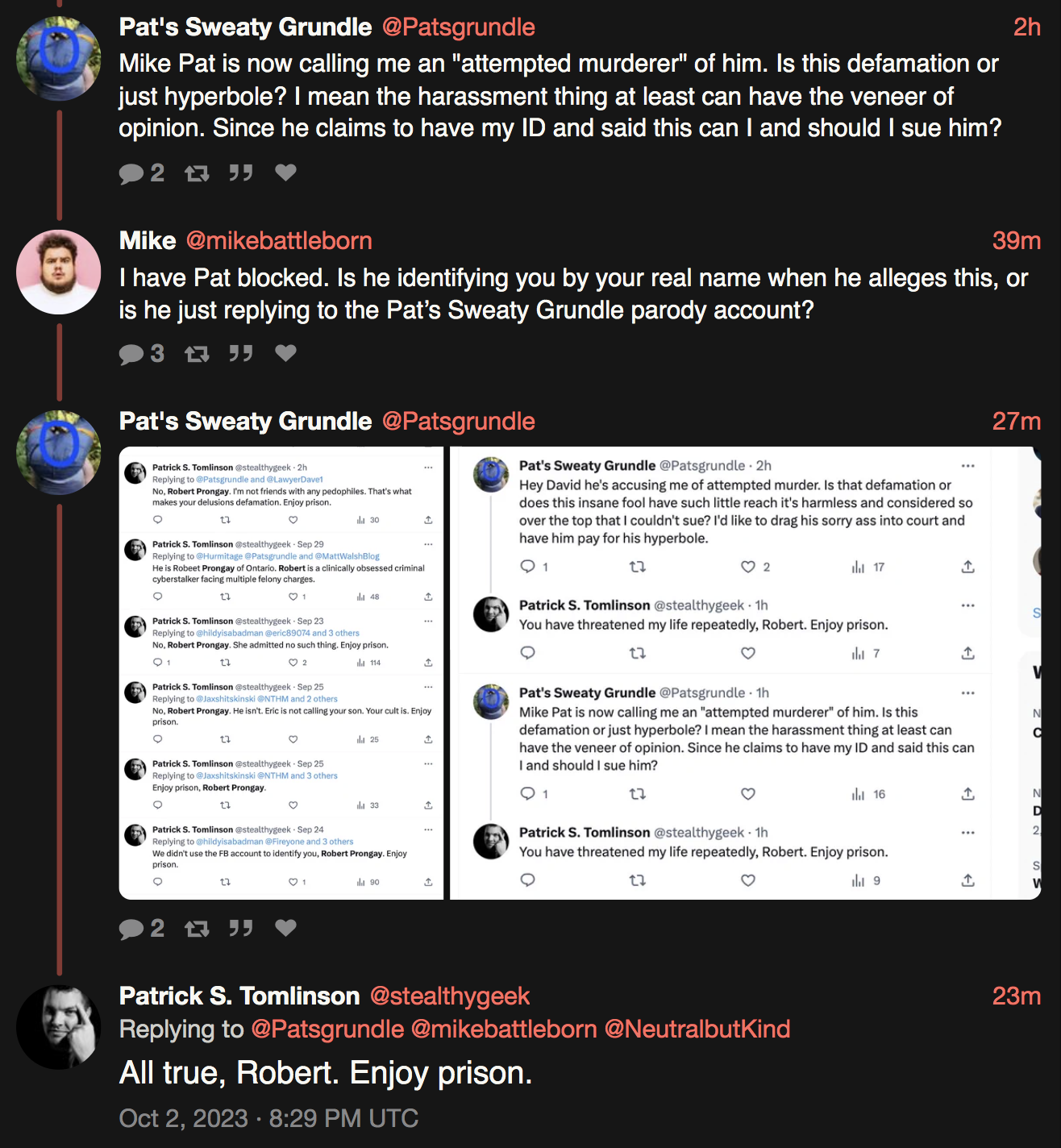Click reply icon on first Patsgrundle tweet
Viewport: 1061px width, 1148px height.
[x=131, y=173]
